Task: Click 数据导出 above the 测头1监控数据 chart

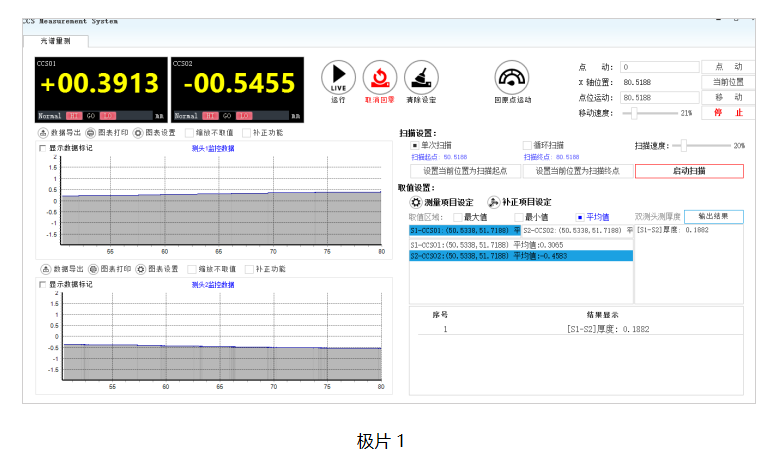Action: pyautogui.click(x=59, y=133)
